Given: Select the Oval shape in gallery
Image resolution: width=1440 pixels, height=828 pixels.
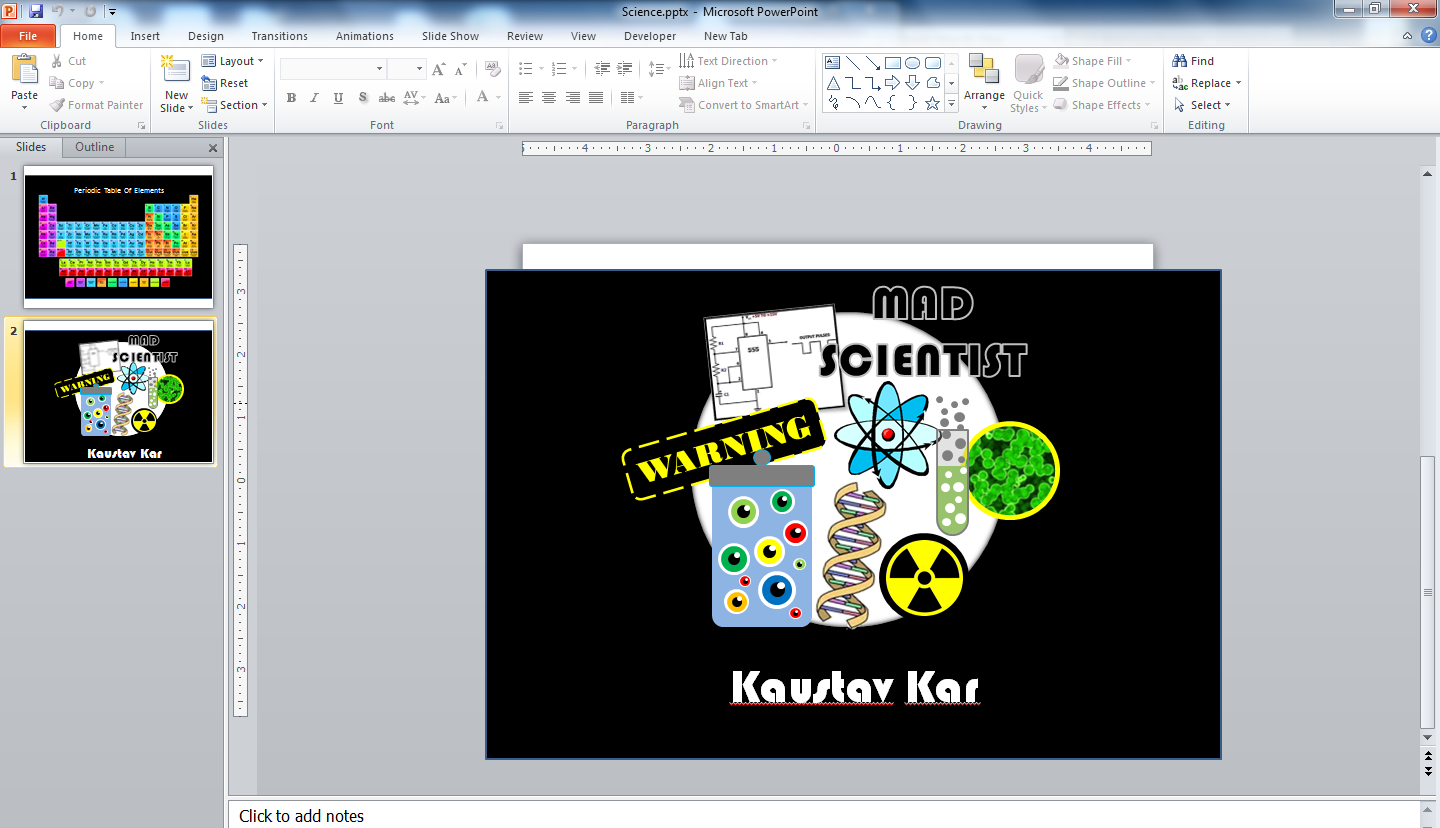Looking at the screenshot, I should [x=913, y=62].
